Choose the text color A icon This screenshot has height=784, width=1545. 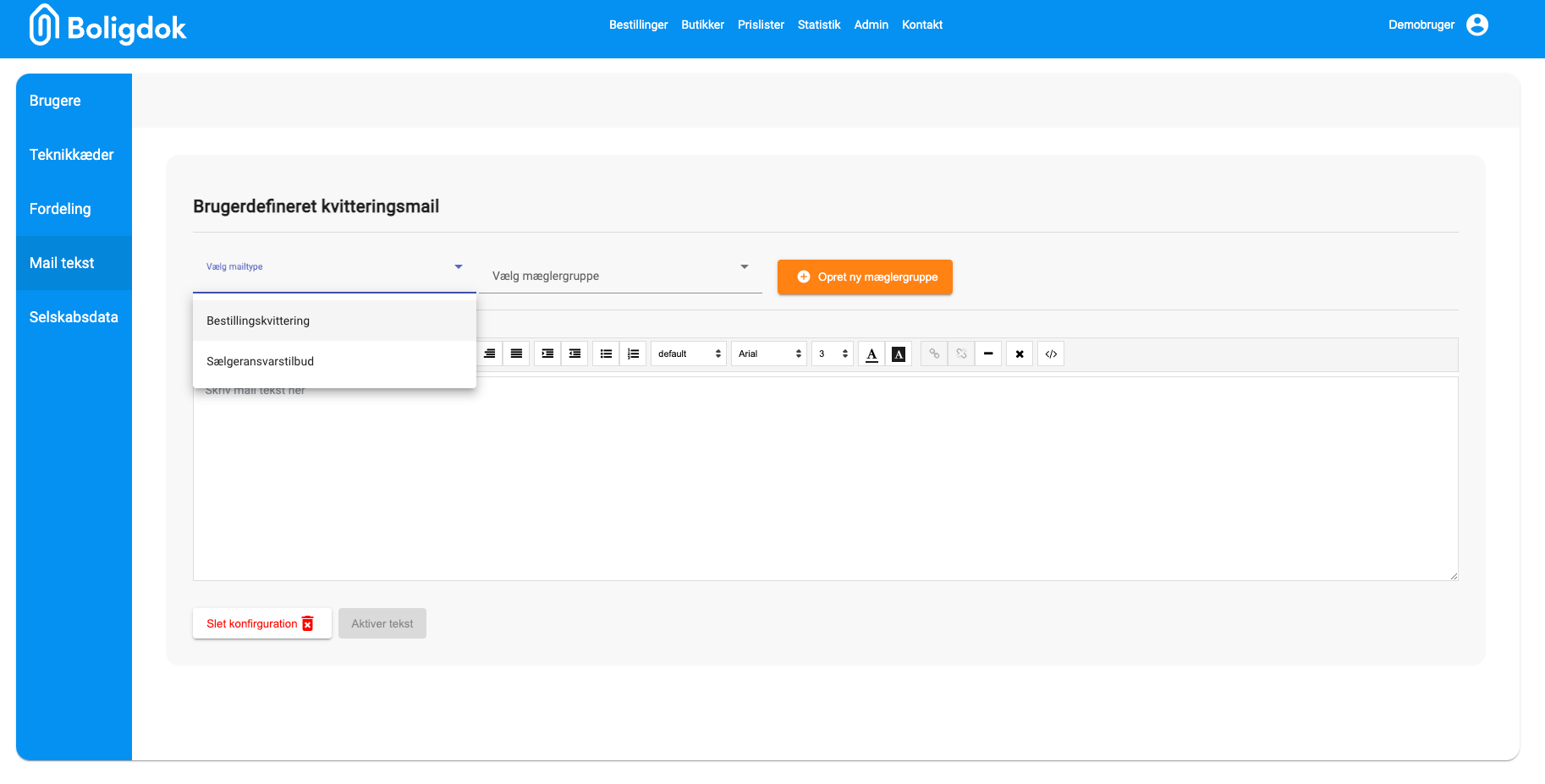(x=871, y=354)
